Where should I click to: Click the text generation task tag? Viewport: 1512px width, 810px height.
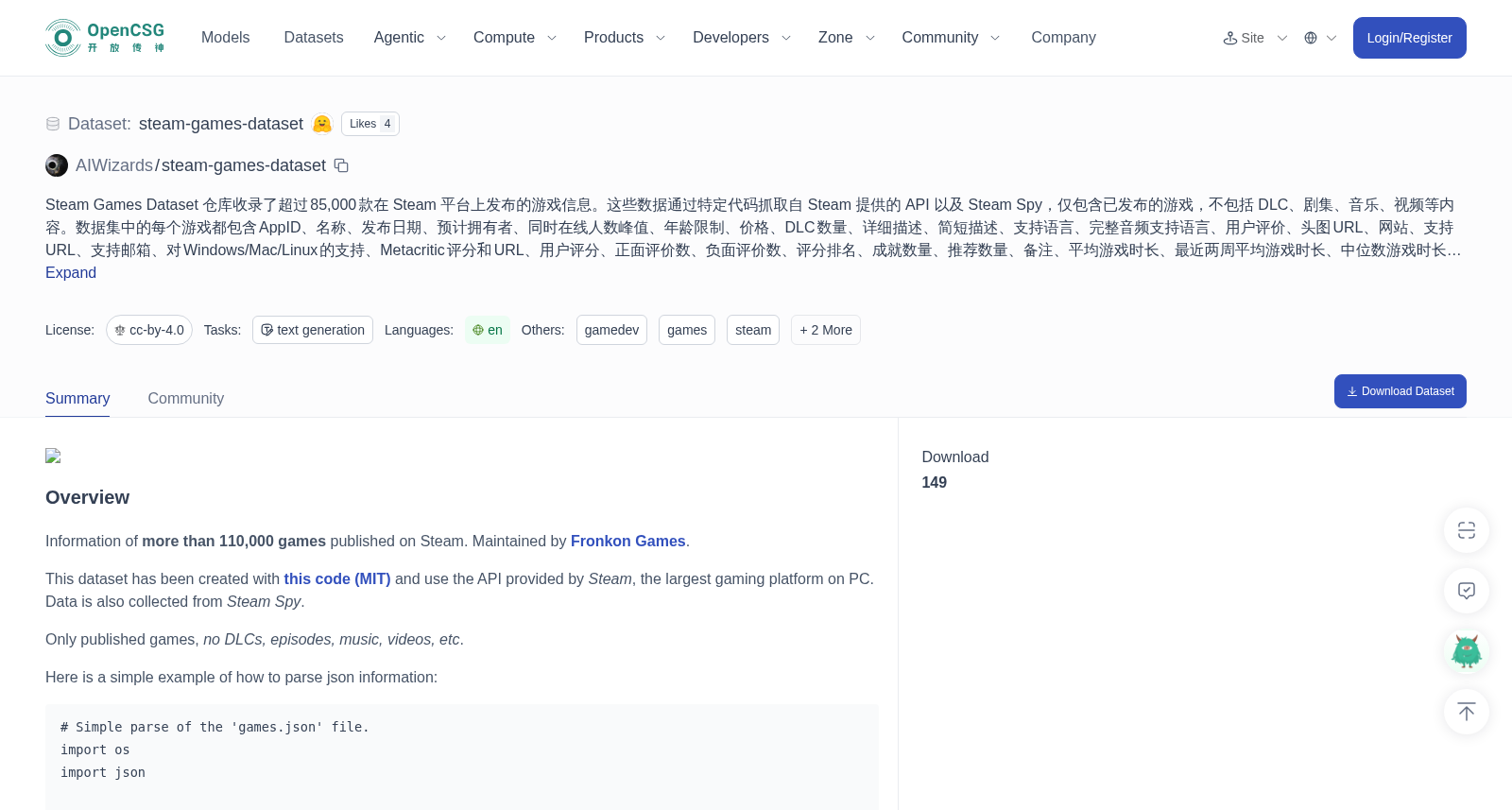tap(313, 330)
